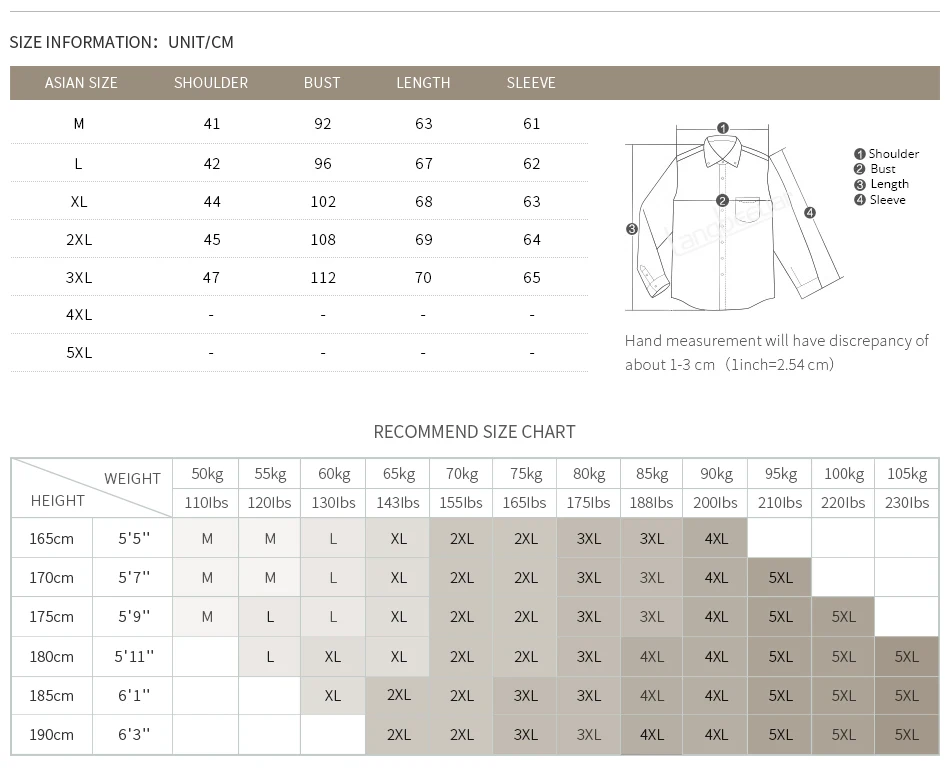Click the 5XL cell for 180cm at 105kg
Image resolution: width=950 pixels, height=770 pixels.
(x=906, y=656)
